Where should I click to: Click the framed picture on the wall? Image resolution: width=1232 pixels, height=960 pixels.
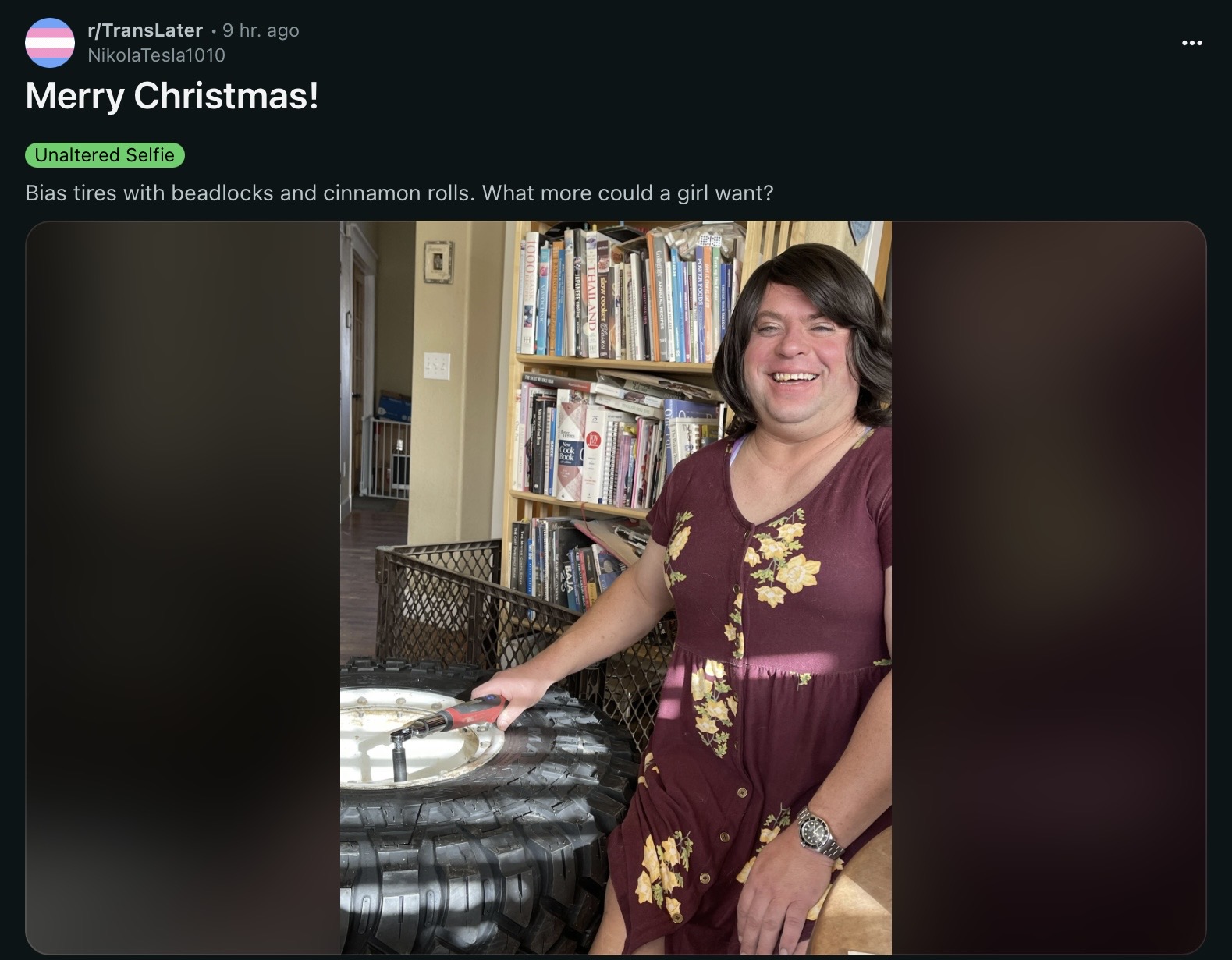pyautogui.click(x=438, y=261)
